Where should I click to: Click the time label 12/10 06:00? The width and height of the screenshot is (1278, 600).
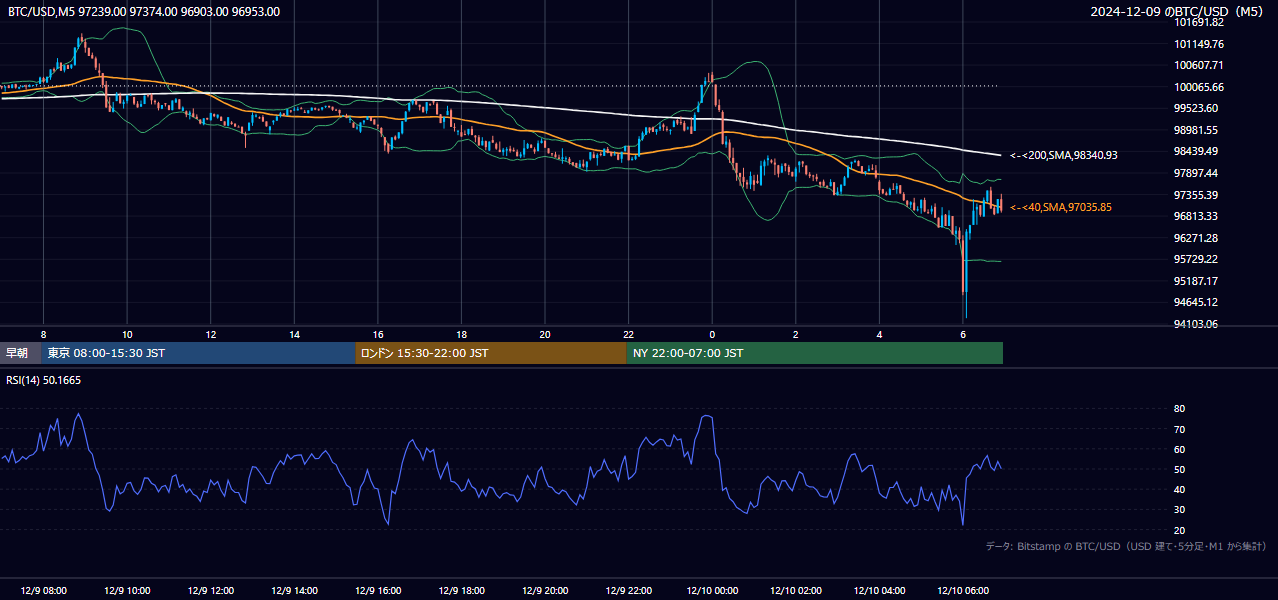click(963, 591)
